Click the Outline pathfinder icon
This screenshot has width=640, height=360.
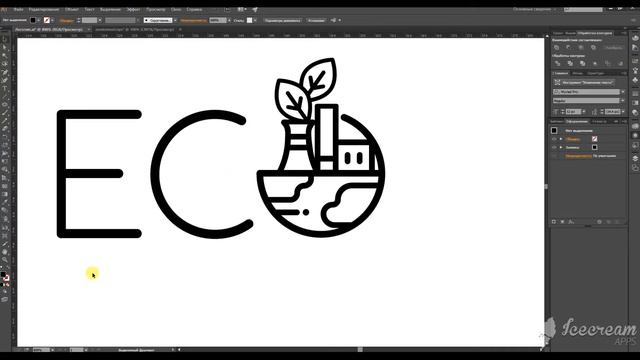click(x=608, y=63)
